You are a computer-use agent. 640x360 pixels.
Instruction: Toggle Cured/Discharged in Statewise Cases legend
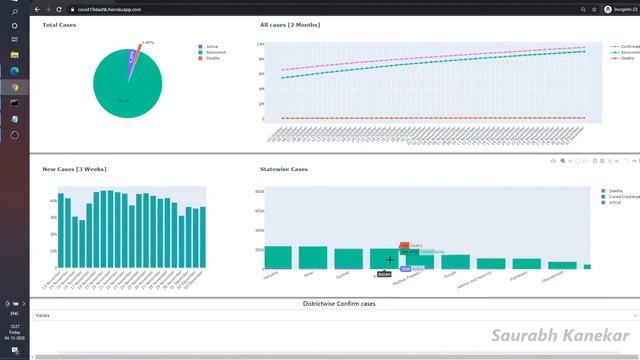620,196
